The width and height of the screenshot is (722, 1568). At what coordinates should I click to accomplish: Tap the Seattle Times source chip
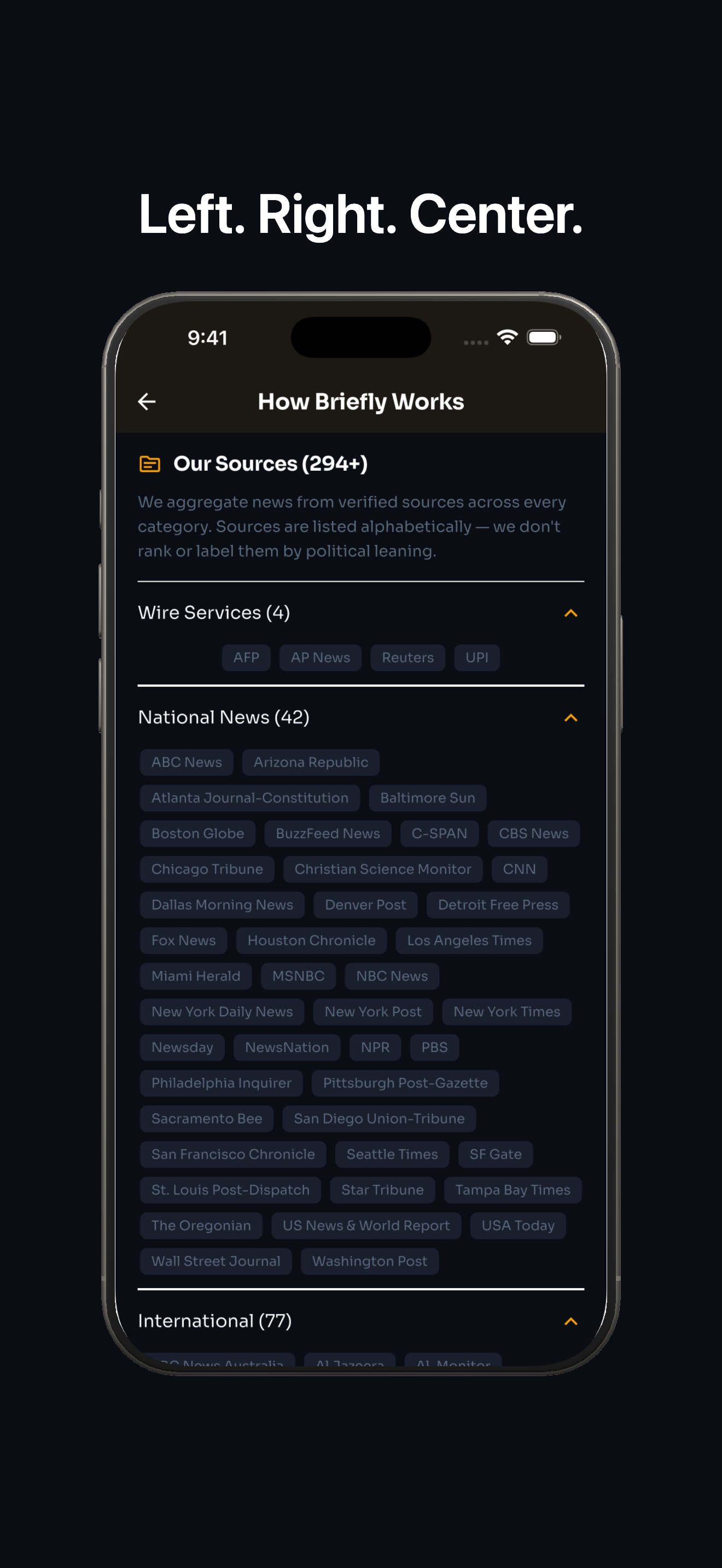tap(392, 1154)
